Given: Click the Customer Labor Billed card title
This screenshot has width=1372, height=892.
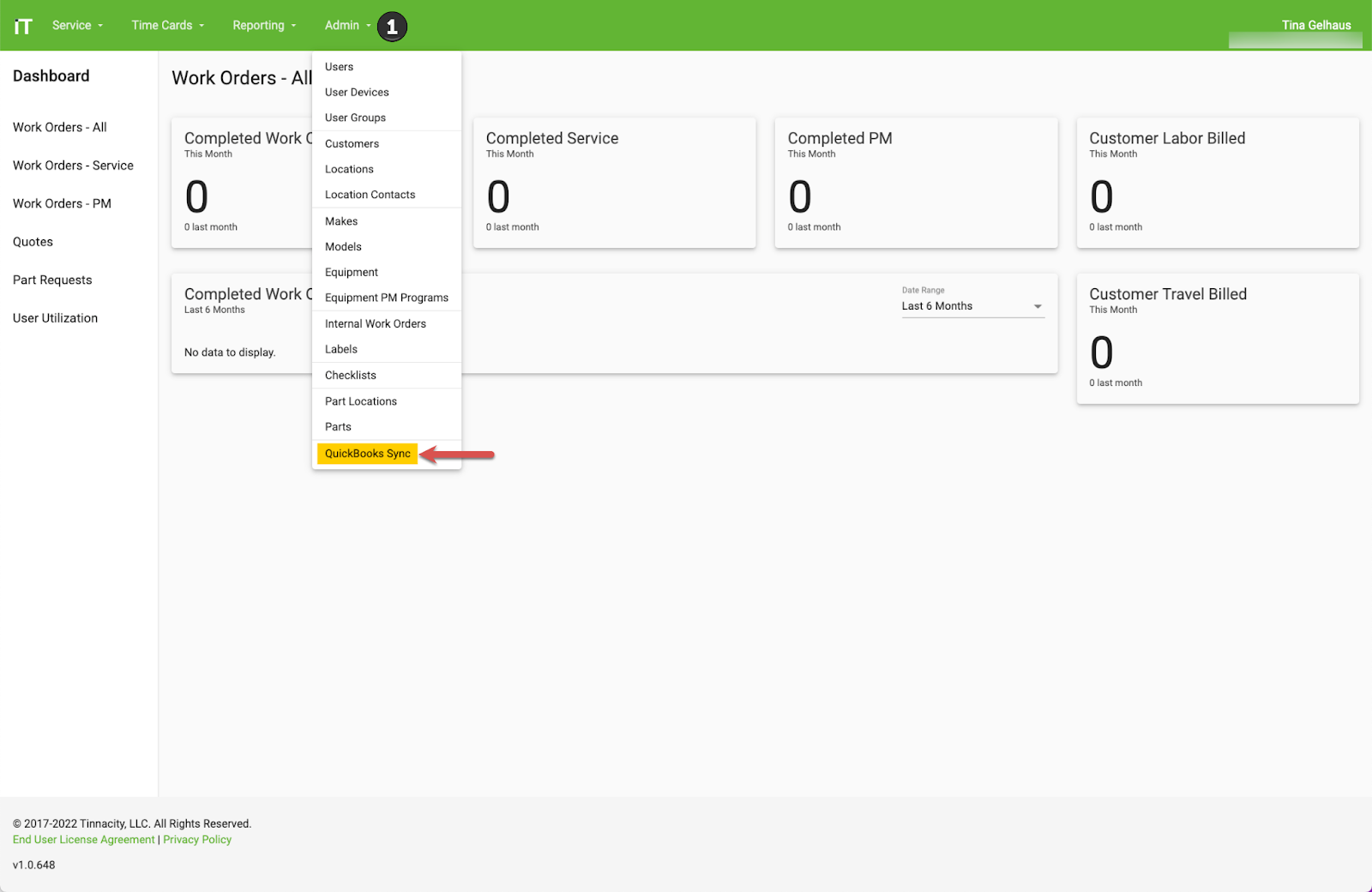Looking at the screenshot, I should tap(1167, 138).
